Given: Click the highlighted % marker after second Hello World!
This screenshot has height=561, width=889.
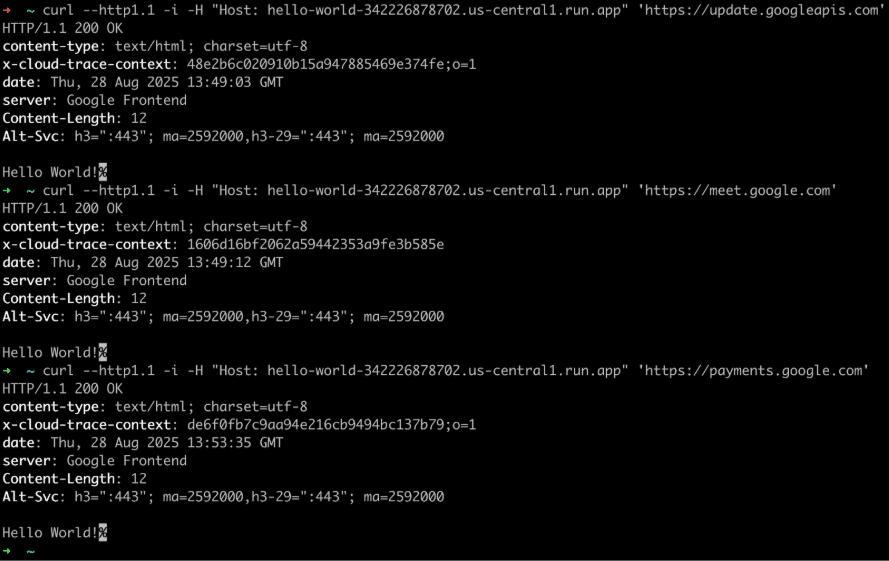Looking at the screenshot, I should (103, 352).
